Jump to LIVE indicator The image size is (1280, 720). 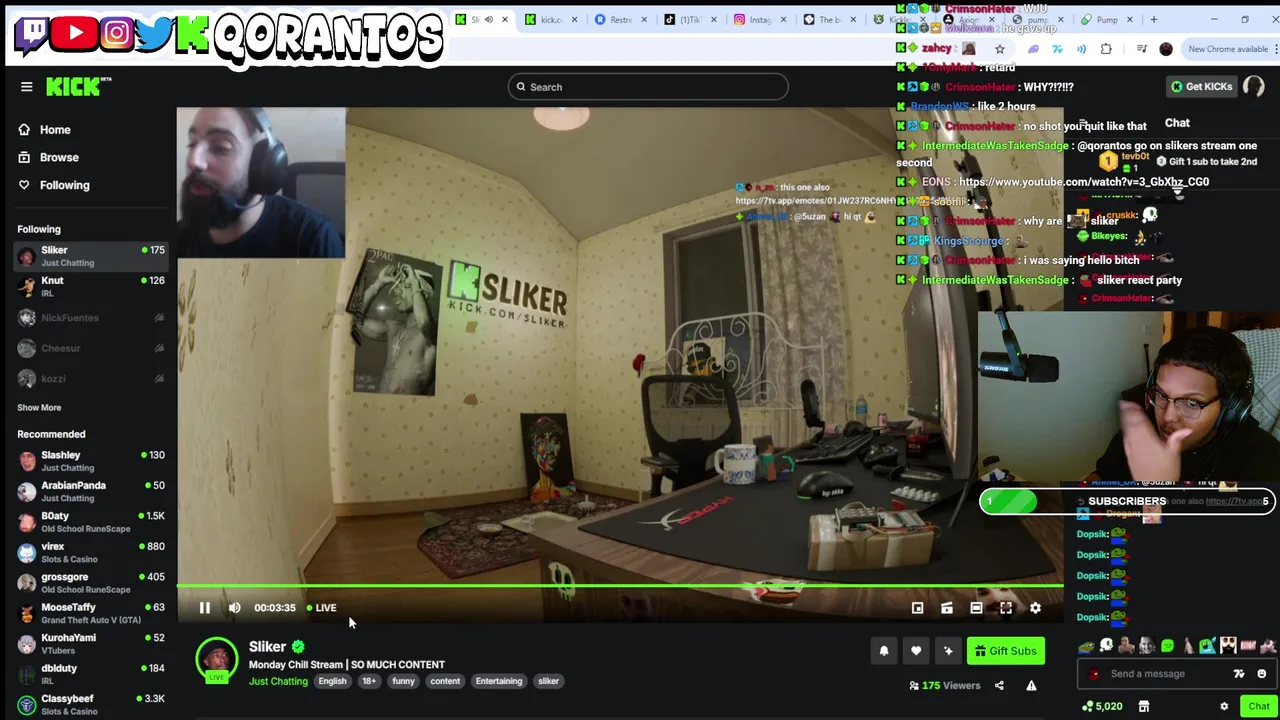(x=321, y=608)
